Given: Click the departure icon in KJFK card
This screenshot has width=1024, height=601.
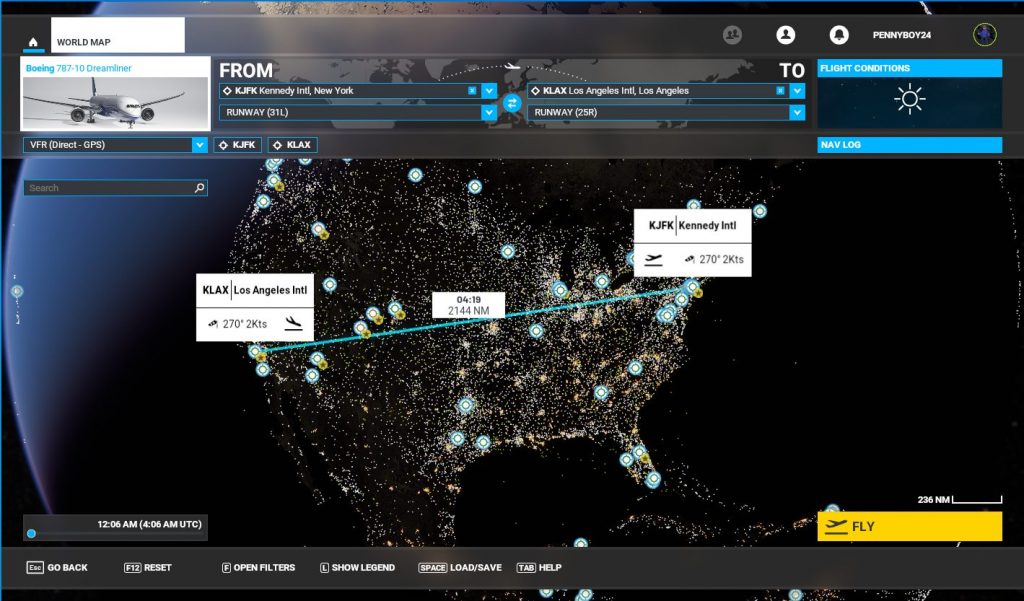Looking at the screenshot, I should (x=653, y=259).
